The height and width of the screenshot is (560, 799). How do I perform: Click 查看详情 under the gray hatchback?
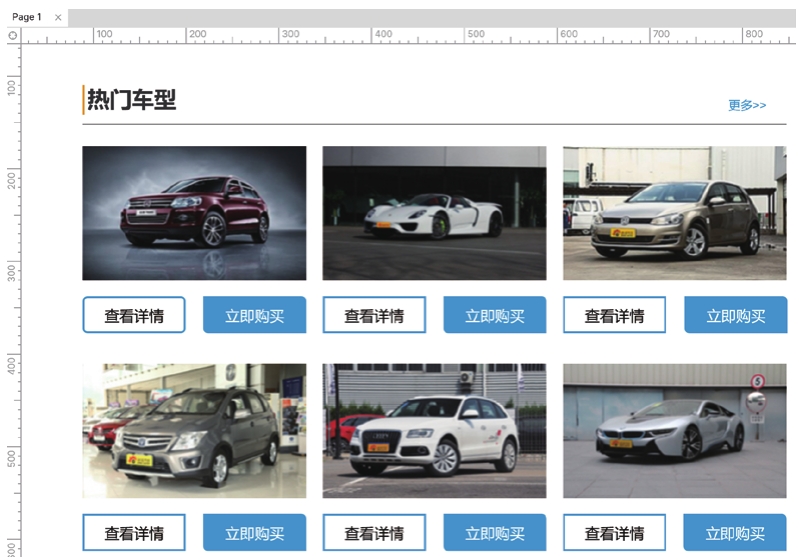[x=134, y=532]
